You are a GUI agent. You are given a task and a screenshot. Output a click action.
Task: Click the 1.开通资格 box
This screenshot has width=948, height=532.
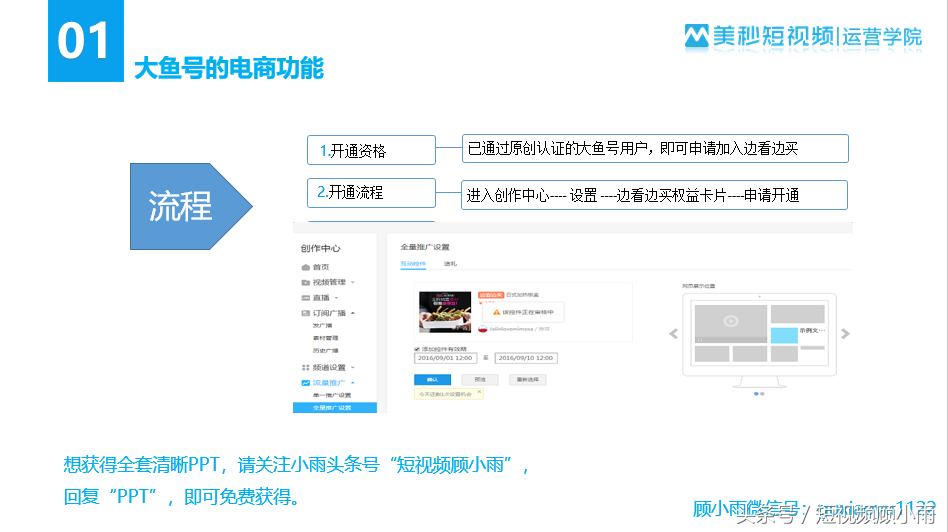tap(371, 150)
